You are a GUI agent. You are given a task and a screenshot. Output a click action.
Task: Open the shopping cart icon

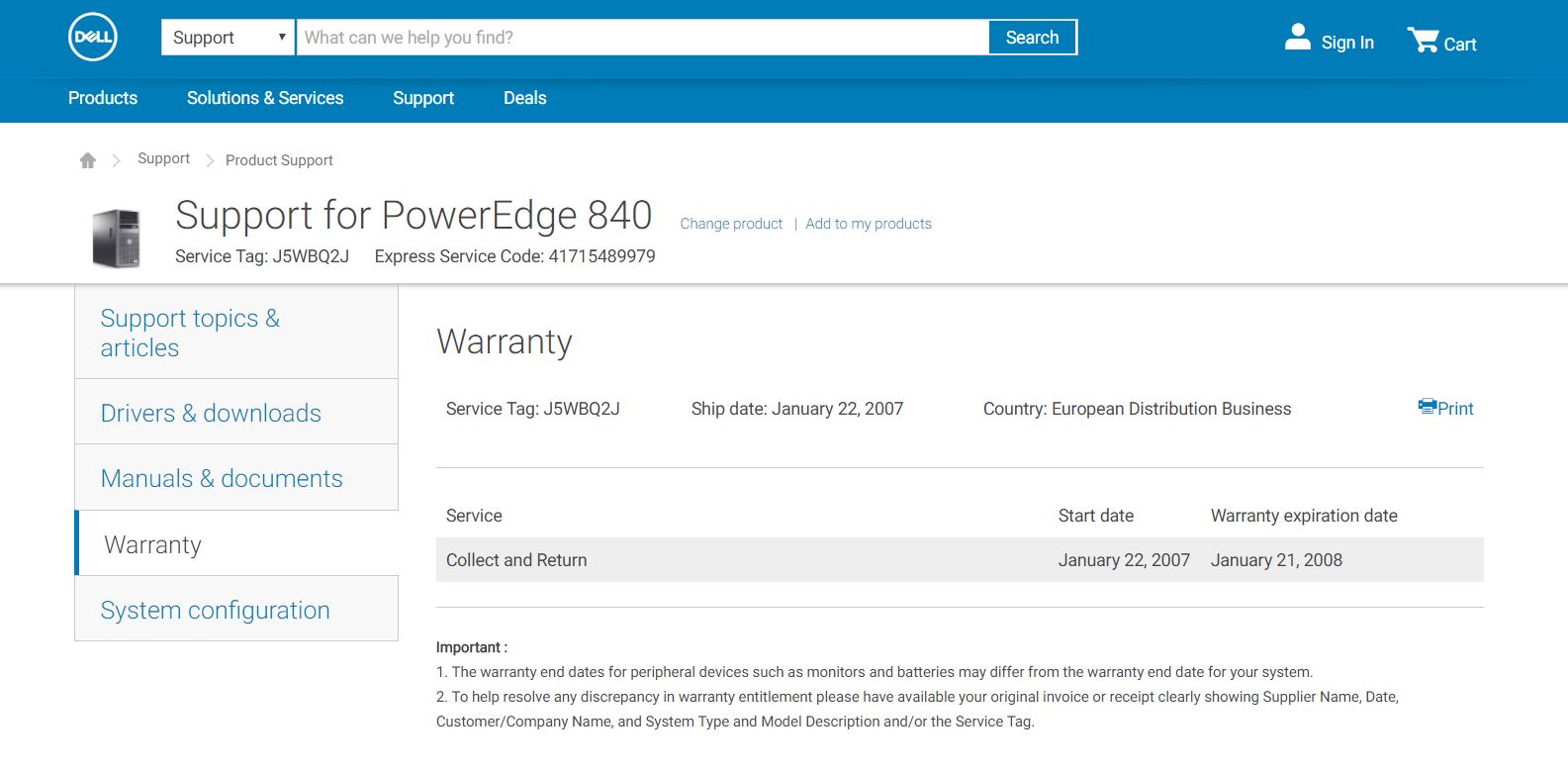[x=1423, y=40]
